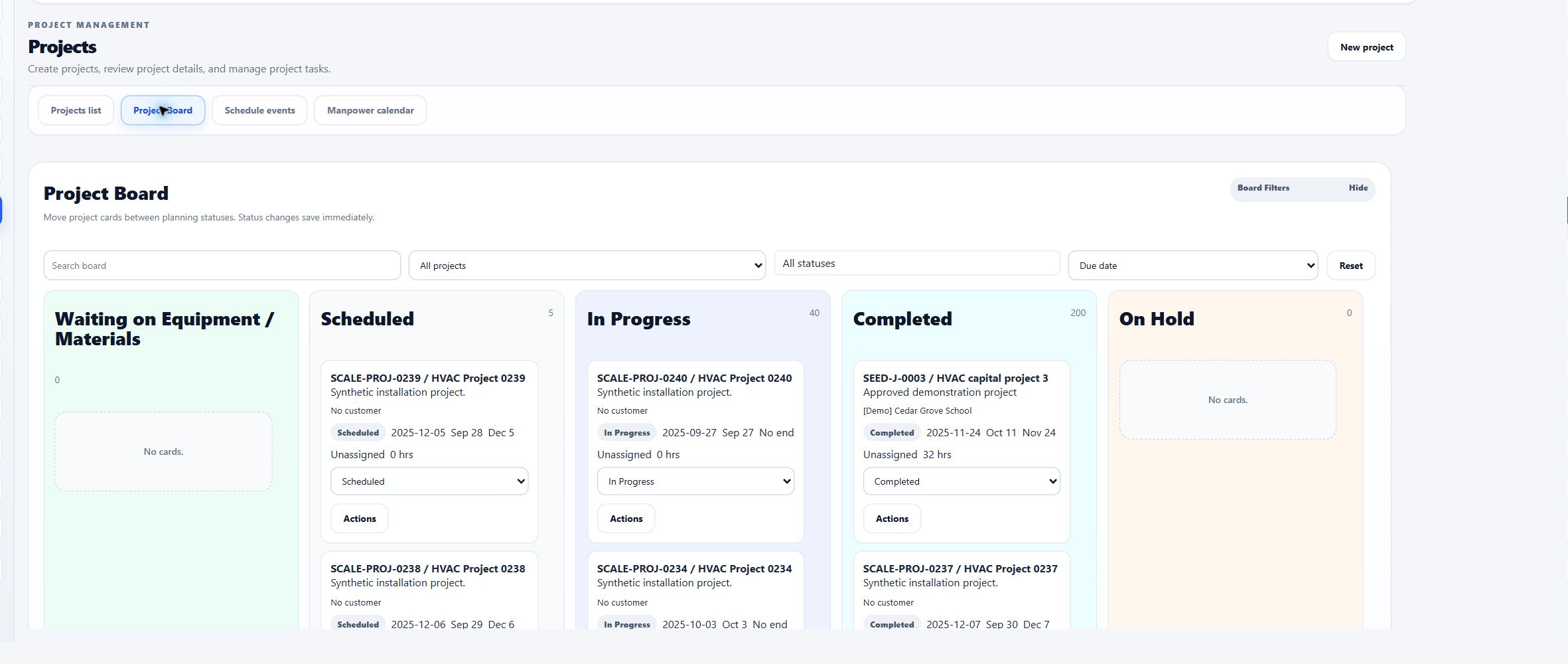Select the Project Board tab

pos(163,110)
